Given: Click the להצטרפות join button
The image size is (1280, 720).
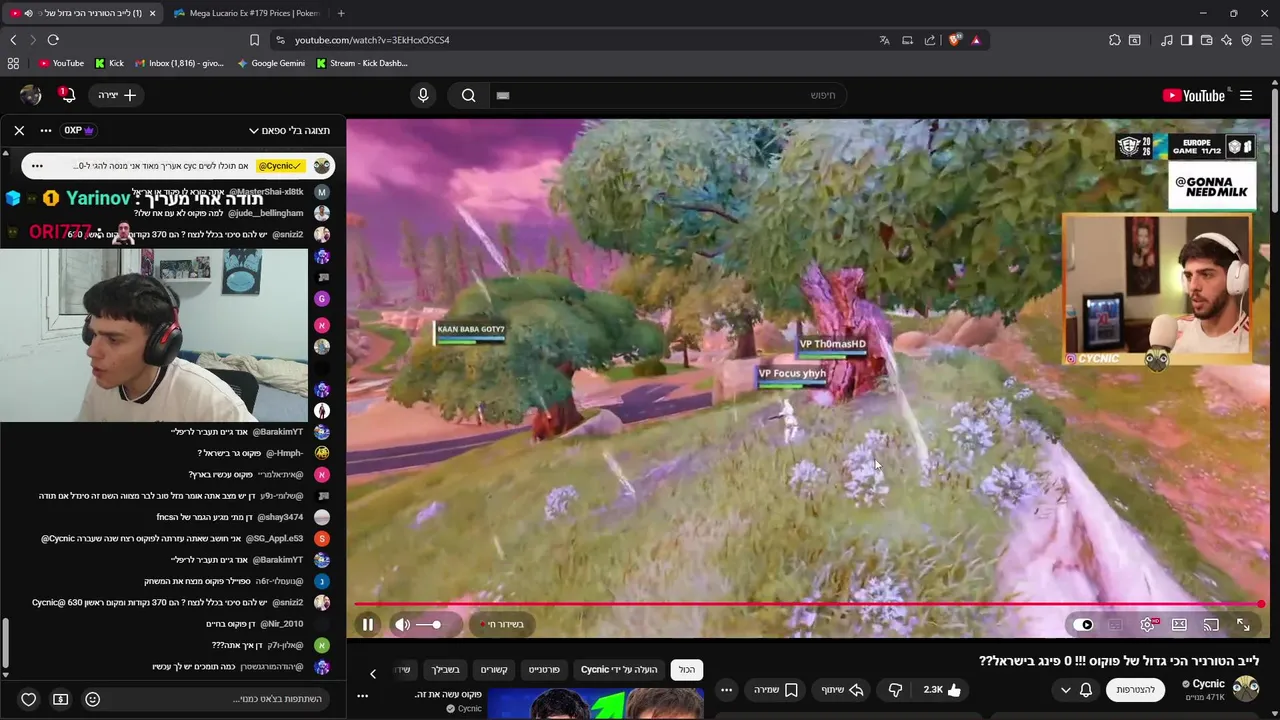Looking at the screenshot, I should (1135, 690).
